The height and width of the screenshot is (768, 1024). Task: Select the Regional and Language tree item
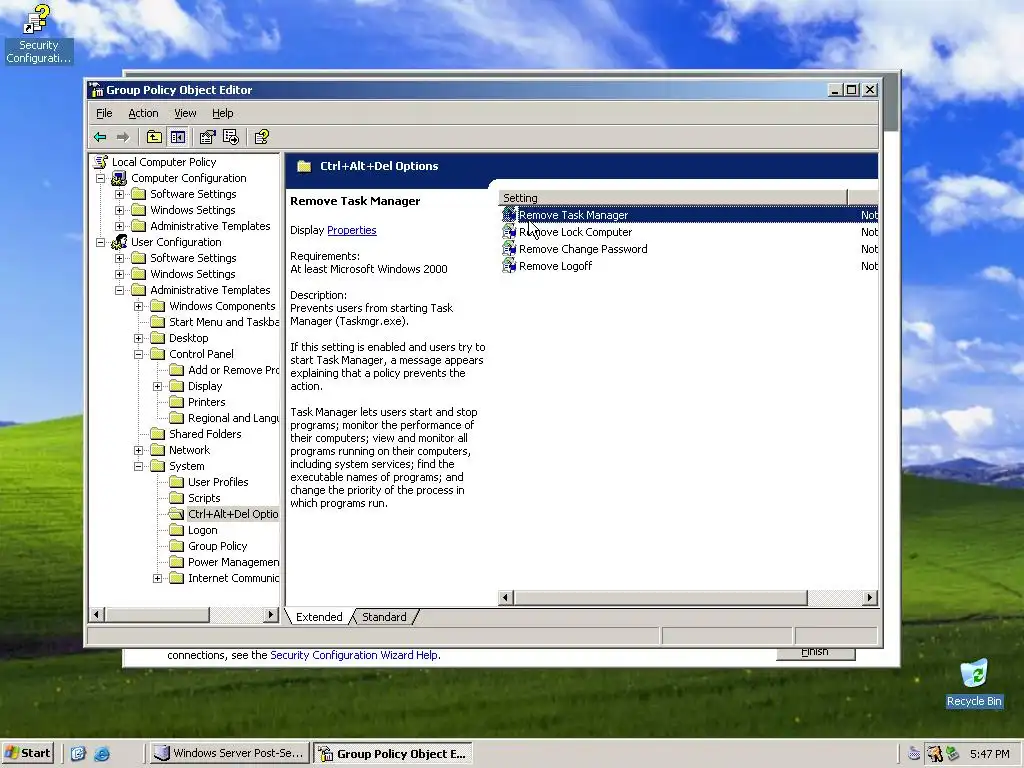(233, 419)
